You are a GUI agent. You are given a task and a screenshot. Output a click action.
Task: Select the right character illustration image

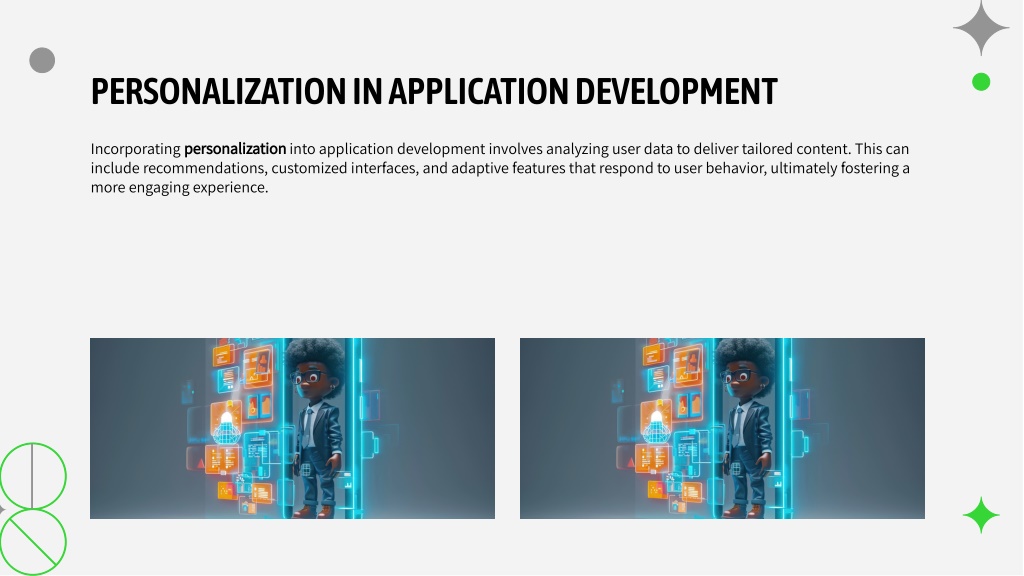point(722,428)
